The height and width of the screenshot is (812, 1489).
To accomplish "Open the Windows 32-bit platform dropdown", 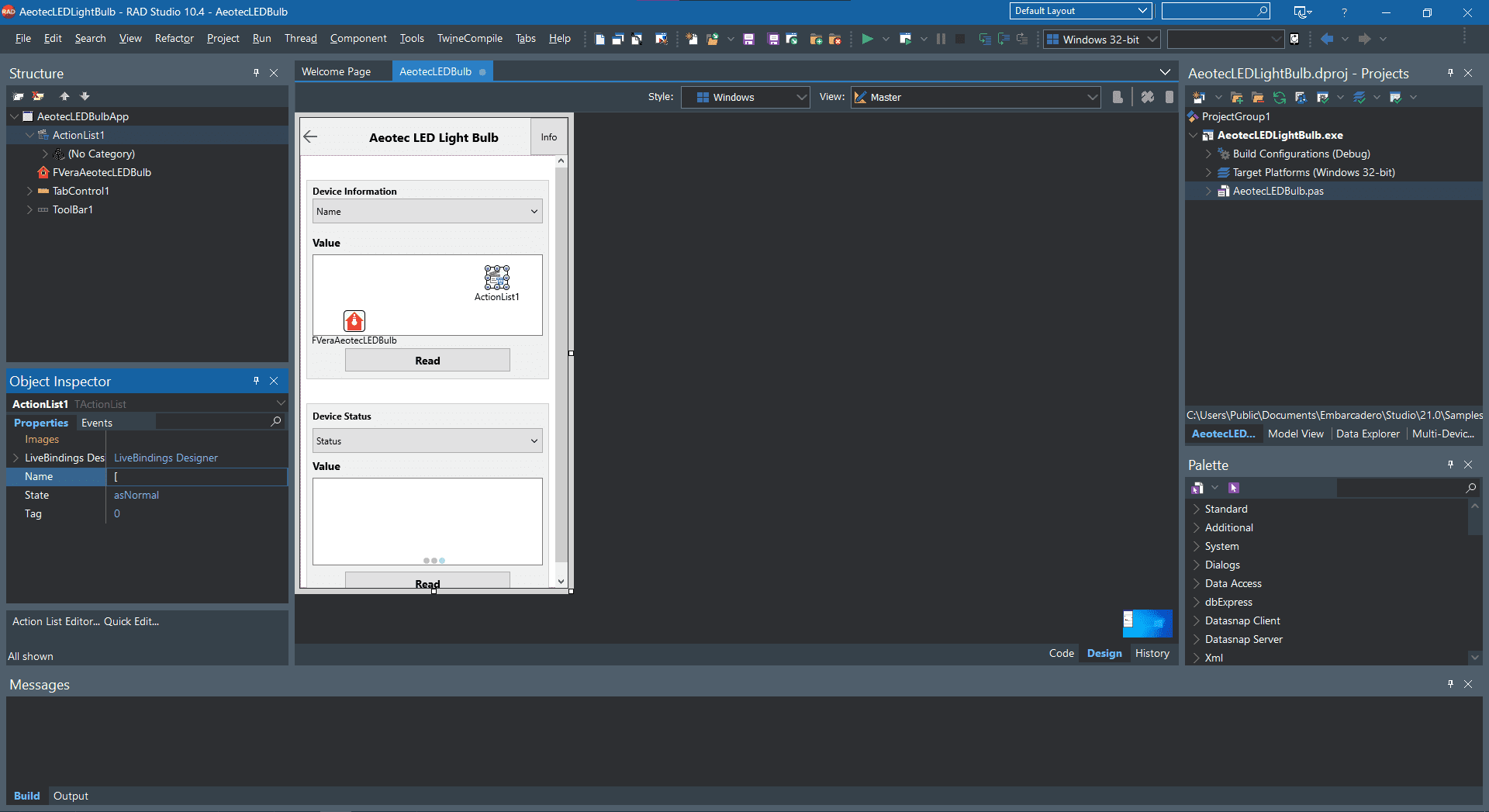I will (1102, 39).
